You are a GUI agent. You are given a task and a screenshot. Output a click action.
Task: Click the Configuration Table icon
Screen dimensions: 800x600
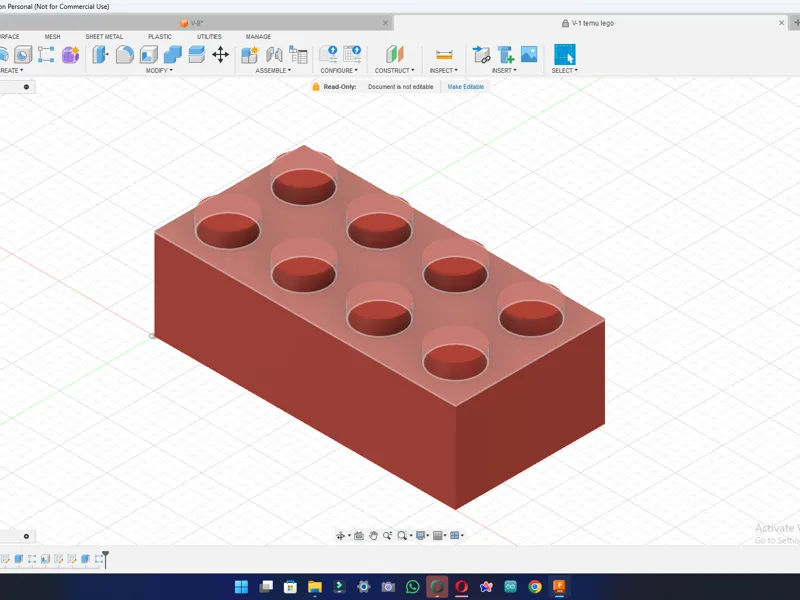coord(352,54)
